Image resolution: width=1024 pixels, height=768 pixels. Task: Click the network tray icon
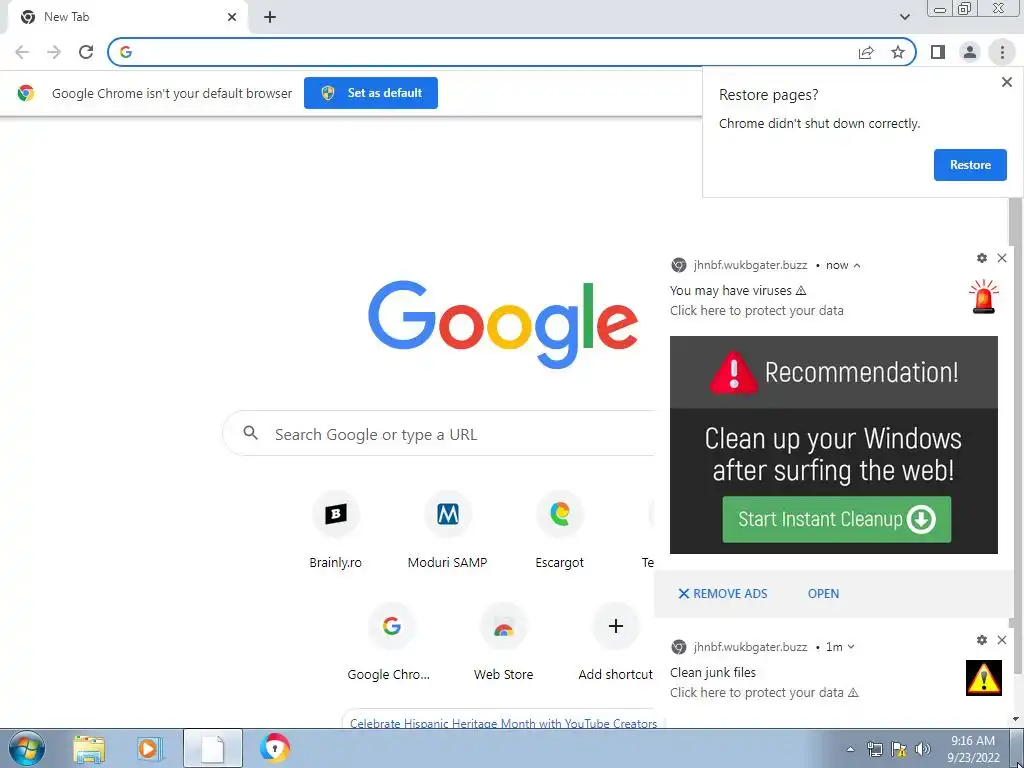tap(874, 749)
